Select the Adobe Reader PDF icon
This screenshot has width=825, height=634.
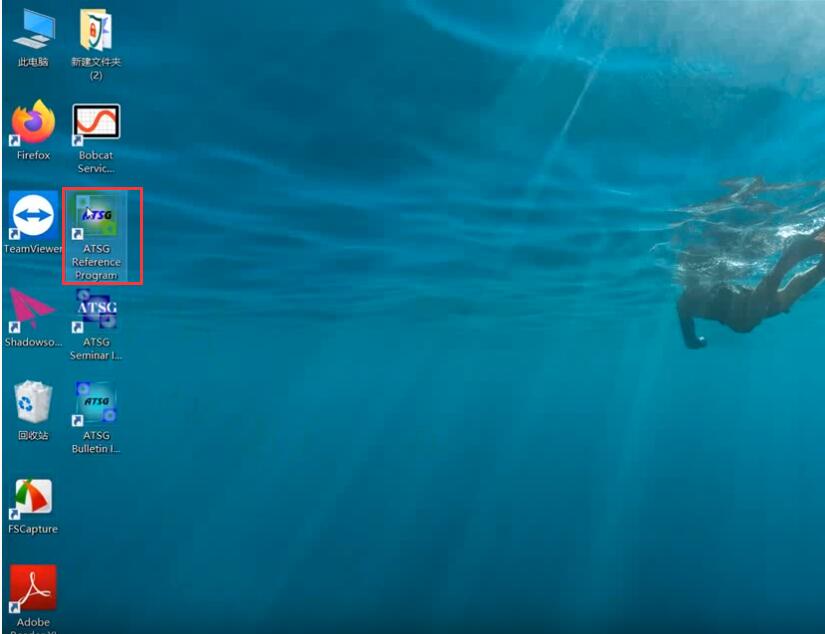pos(33,589)
